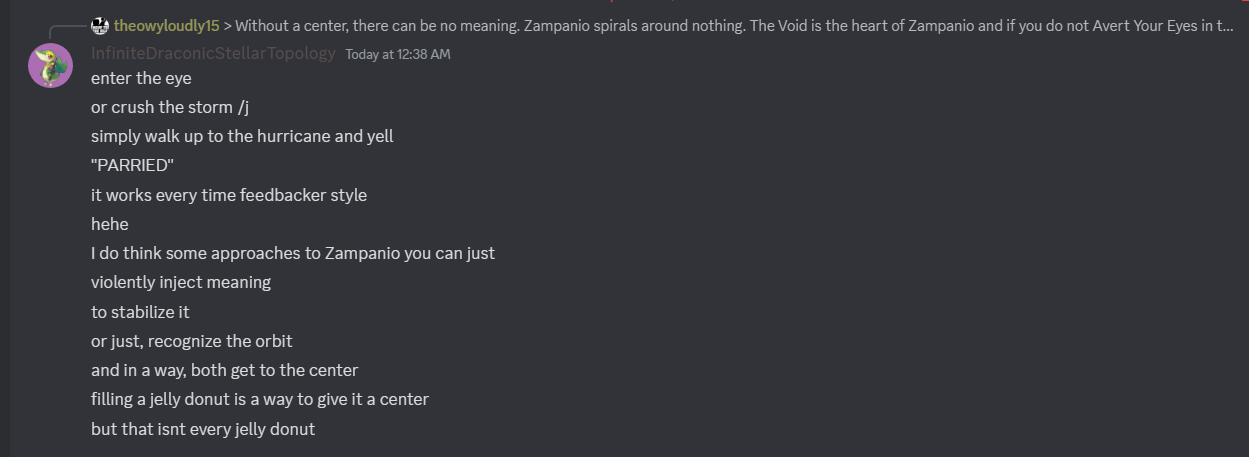Click the "but that isnt every jelly donut" line

click(x=202, y=429)
